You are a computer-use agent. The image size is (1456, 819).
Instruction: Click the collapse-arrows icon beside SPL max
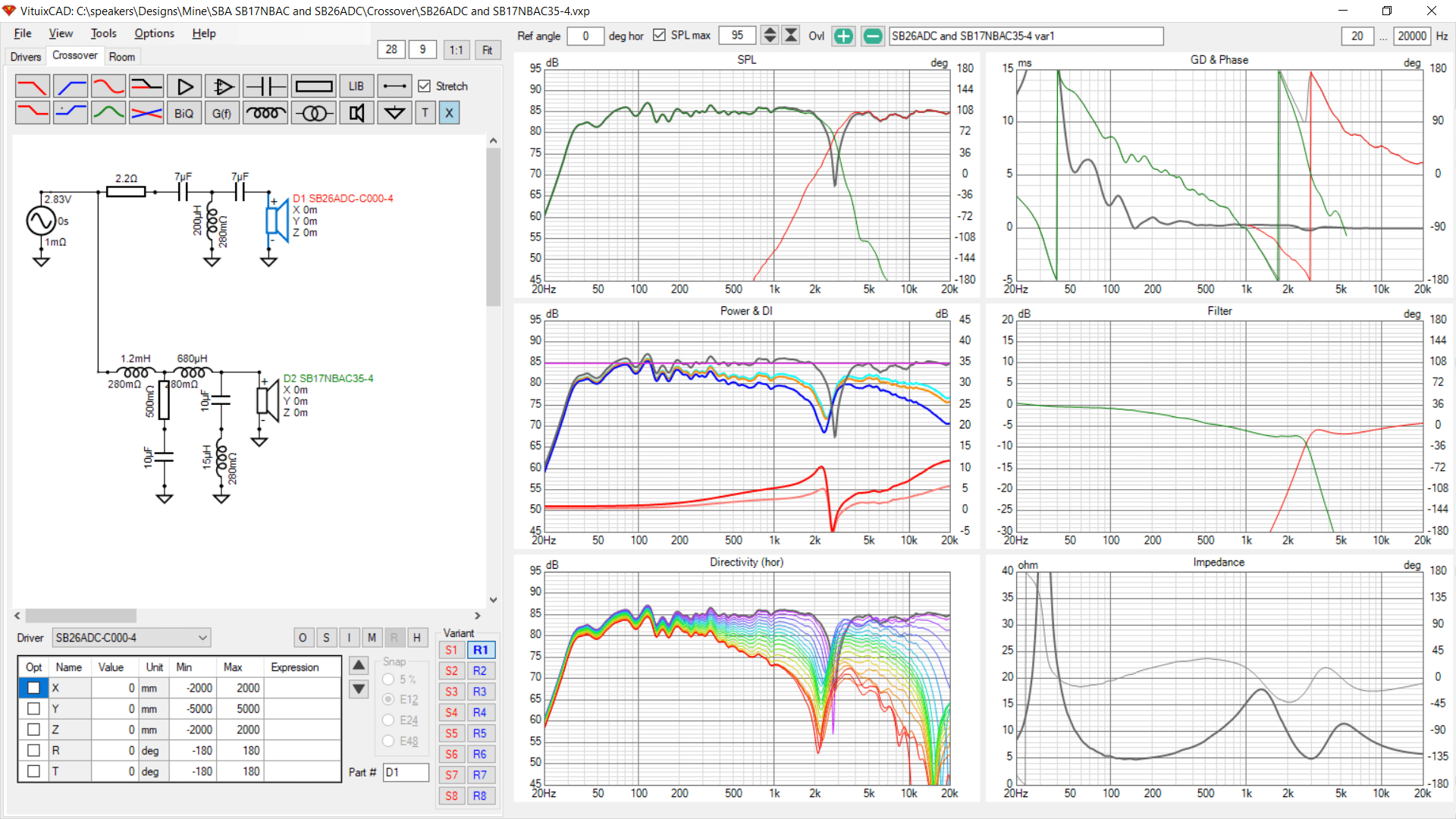[791, 36]
